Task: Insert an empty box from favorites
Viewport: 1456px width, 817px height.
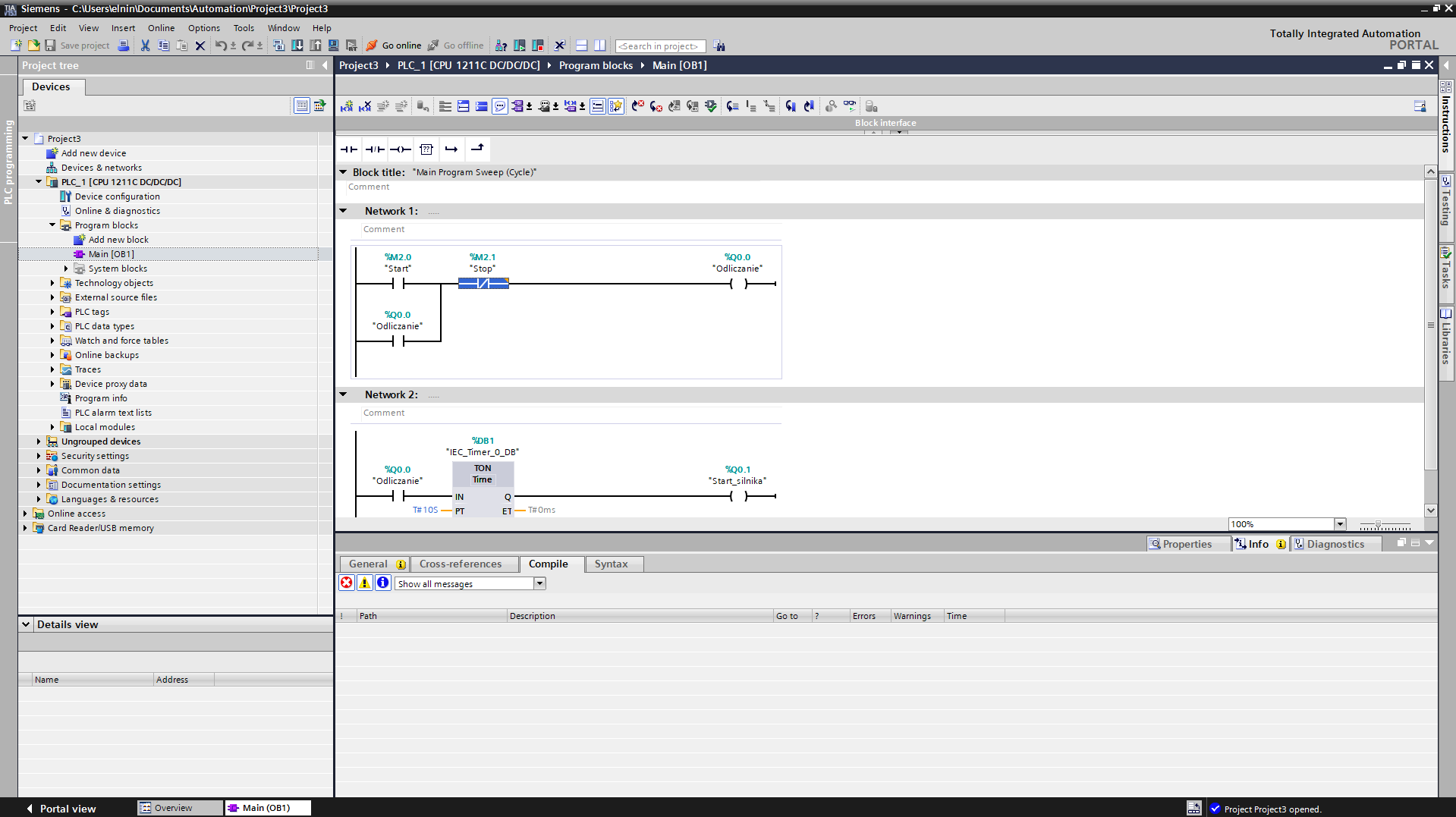Action: (426, 149)
